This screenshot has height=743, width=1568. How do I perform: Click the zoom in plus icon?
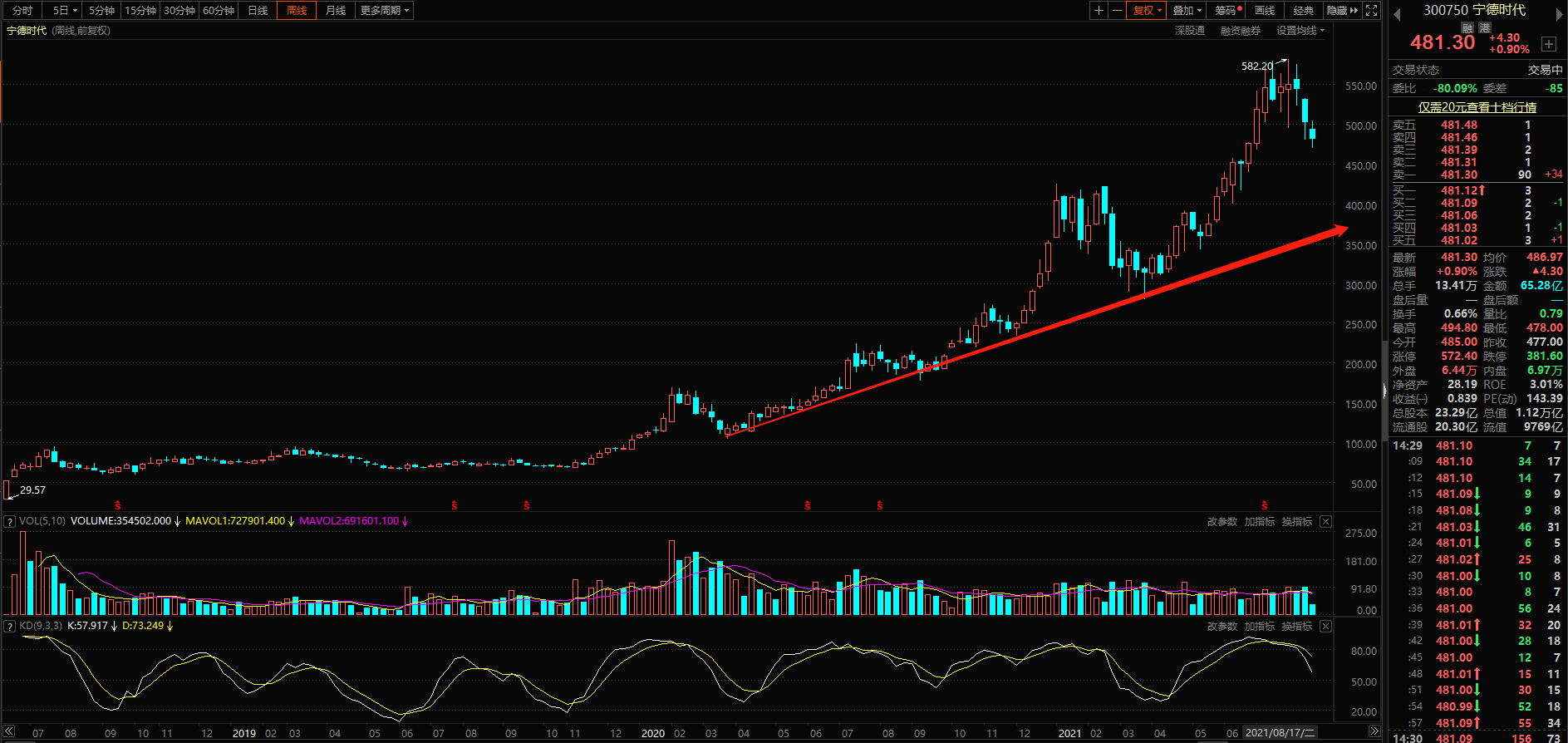click(x=1099, y=11)
